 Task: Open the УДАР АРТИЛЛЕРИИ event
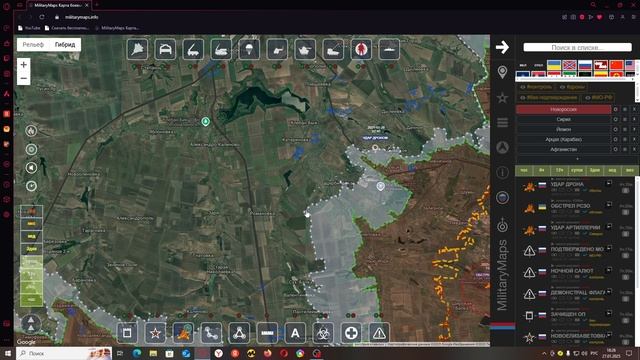pos(575,227)
